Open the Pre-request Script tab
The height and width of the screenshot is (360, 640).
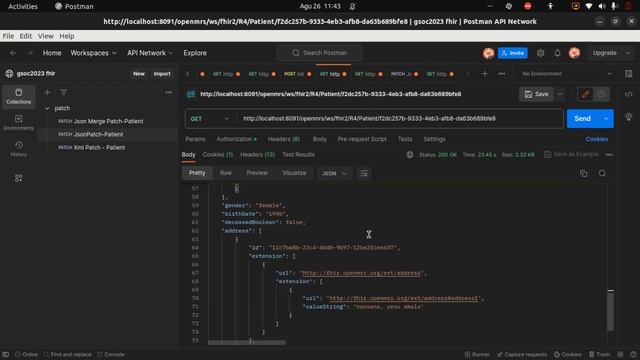[362, 139]
